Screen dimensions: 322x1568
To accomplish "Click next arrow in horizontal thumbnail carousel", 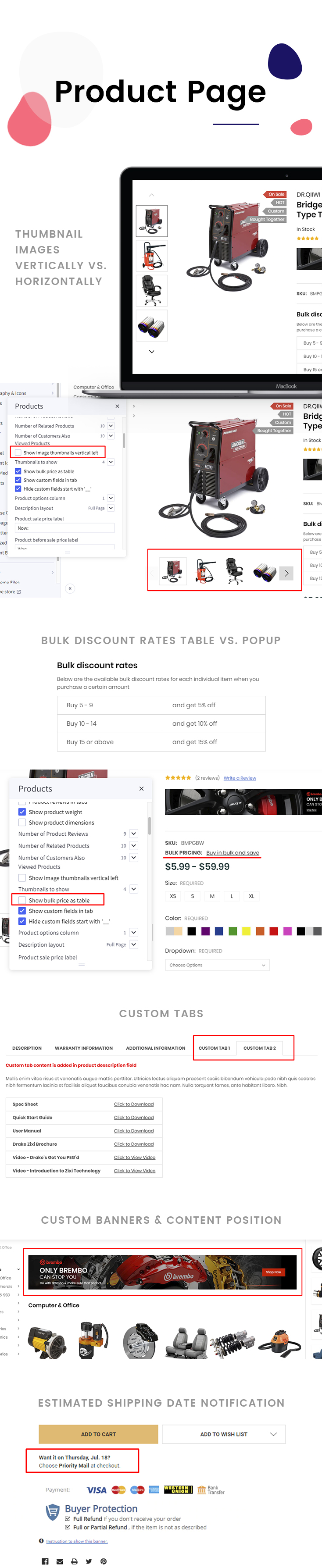I will tap(286, 573).
